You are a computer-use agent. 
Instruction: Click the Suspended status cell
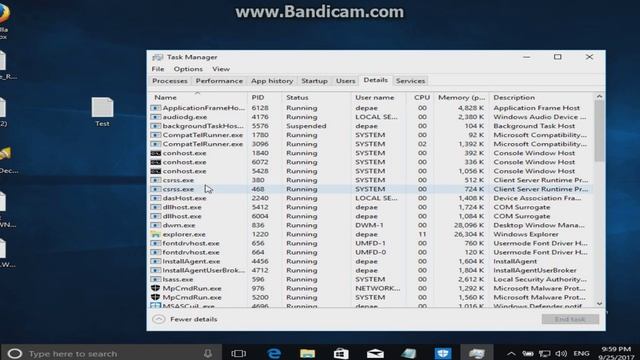pos(306,126)
